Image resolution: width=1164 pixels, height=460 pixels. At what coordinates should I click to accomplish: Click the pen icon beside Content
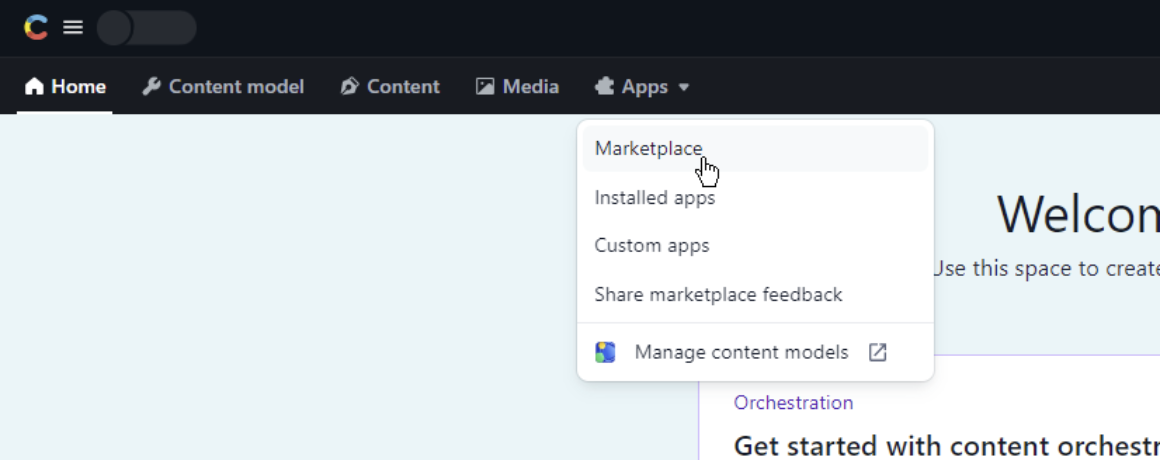click(x=350, y=87)
